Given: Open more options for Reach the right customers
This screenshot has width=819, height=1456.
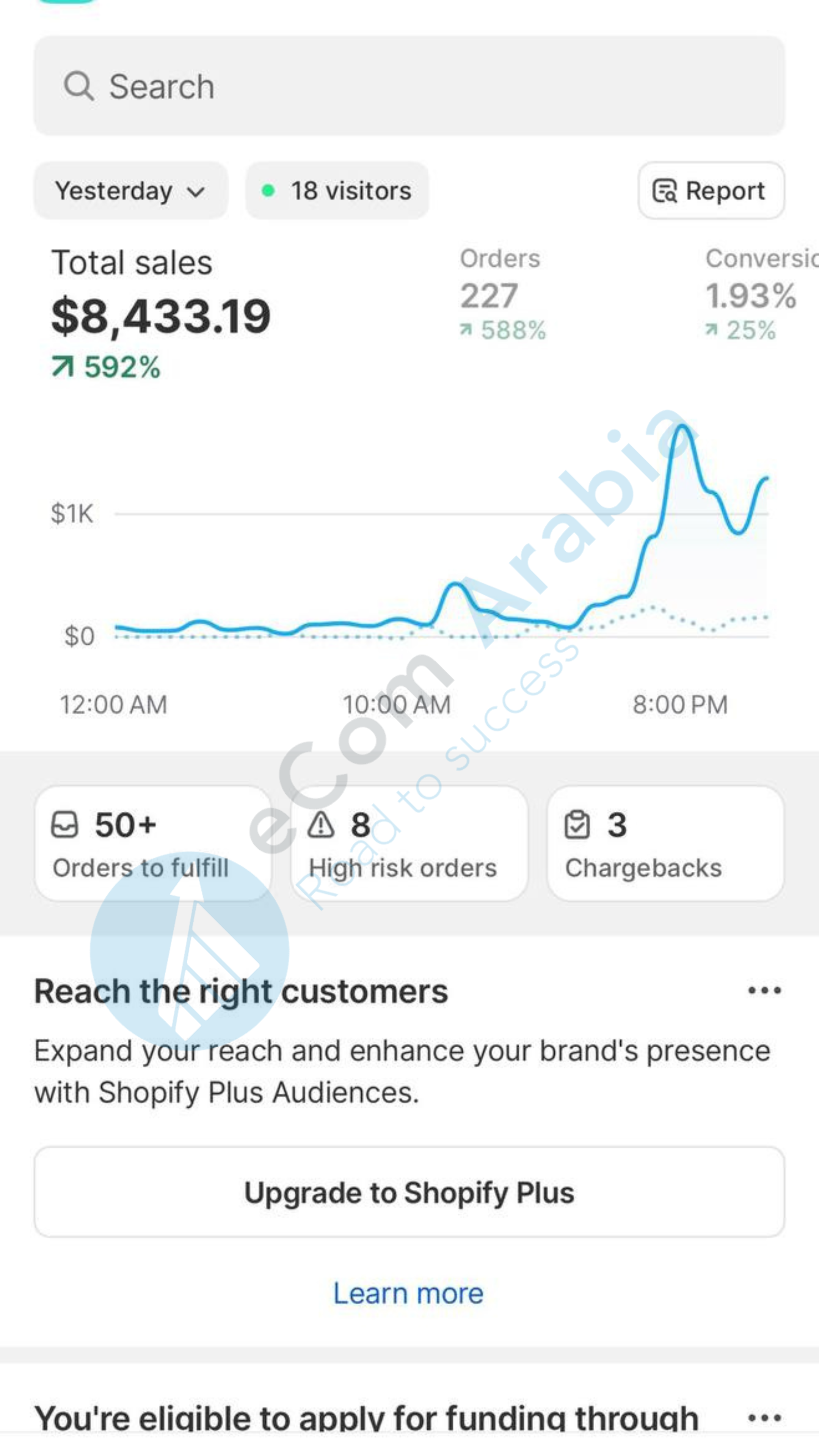Looking at the screenshot, I should click(x=764, y=990).
